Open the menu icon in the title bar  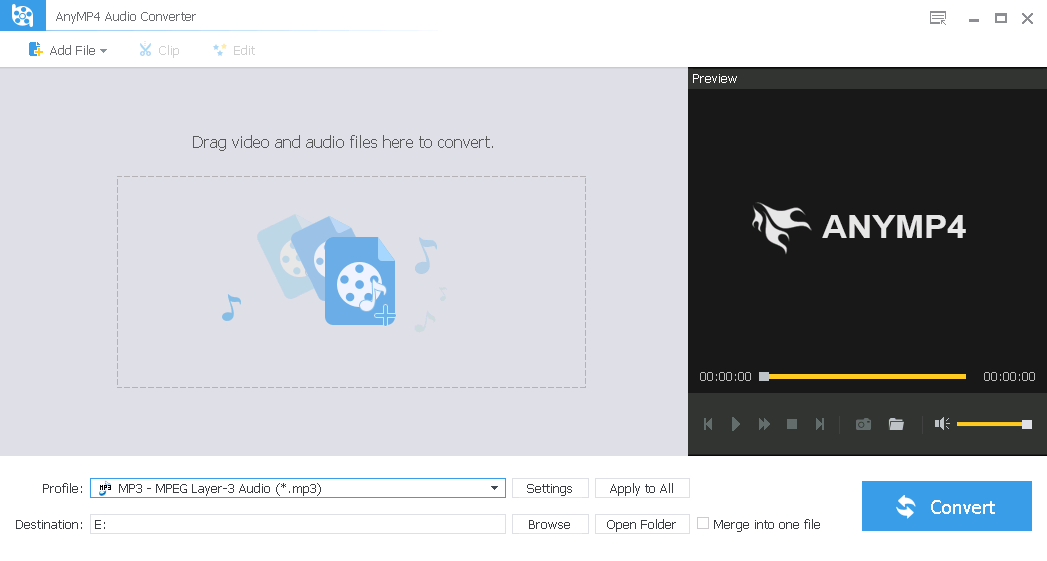click(x=937, y=18)
